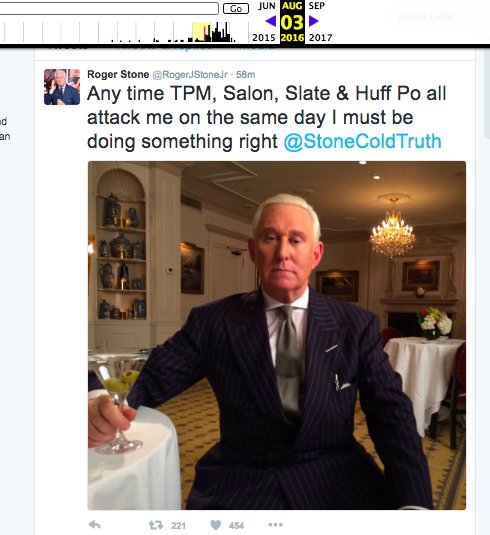Image resolution: width=490 pixels, height=535 pixels.
Task: Go to previous capture with blue left arrow
Action: click(271, 21)
